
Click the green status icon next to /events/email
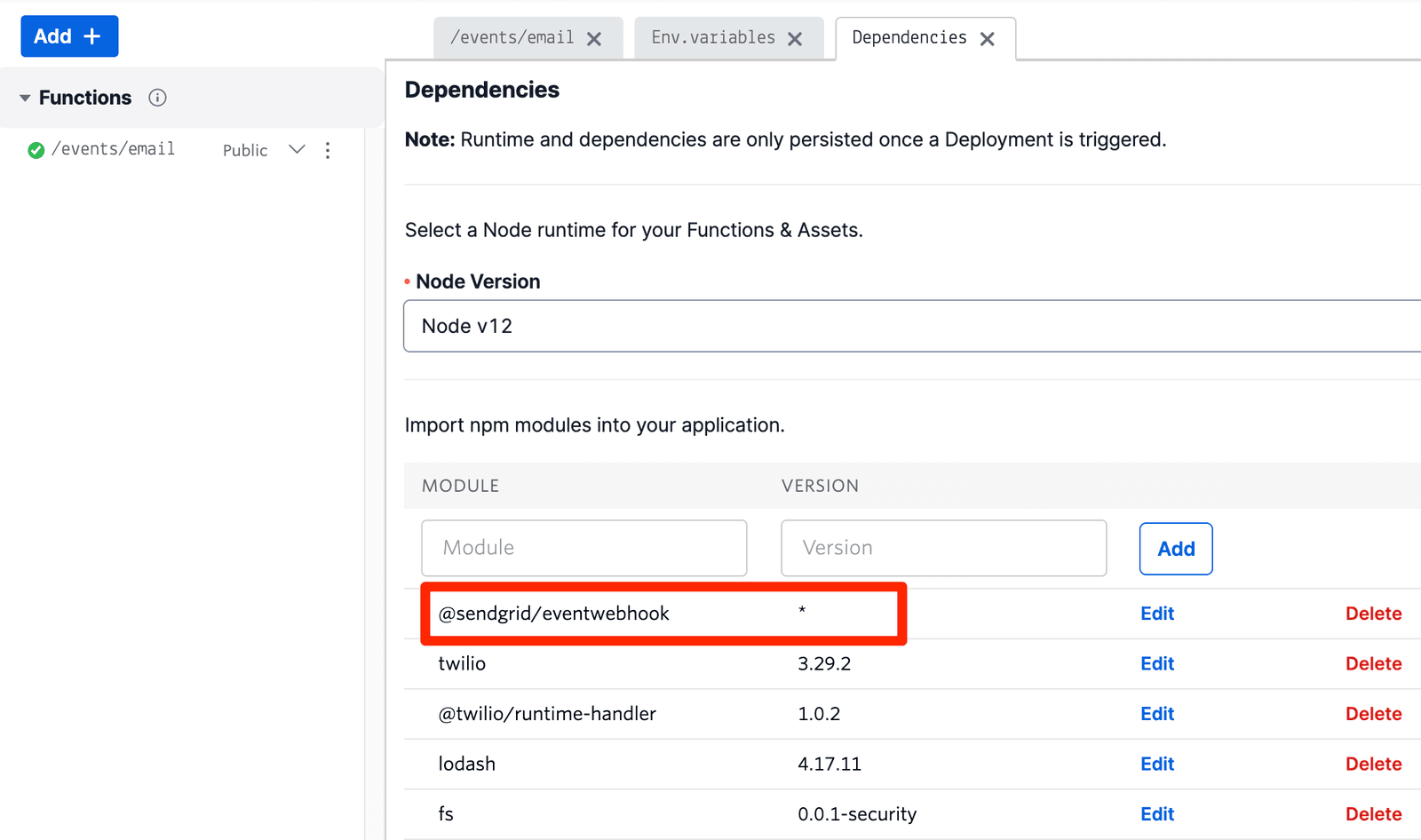(x=36, y=149)
